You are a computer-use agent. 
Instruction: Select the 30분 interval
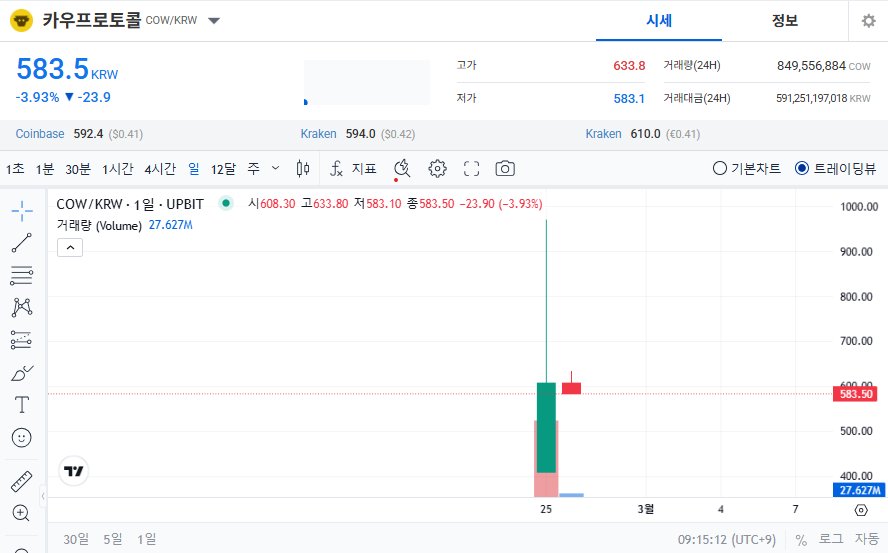coord(78,169)
